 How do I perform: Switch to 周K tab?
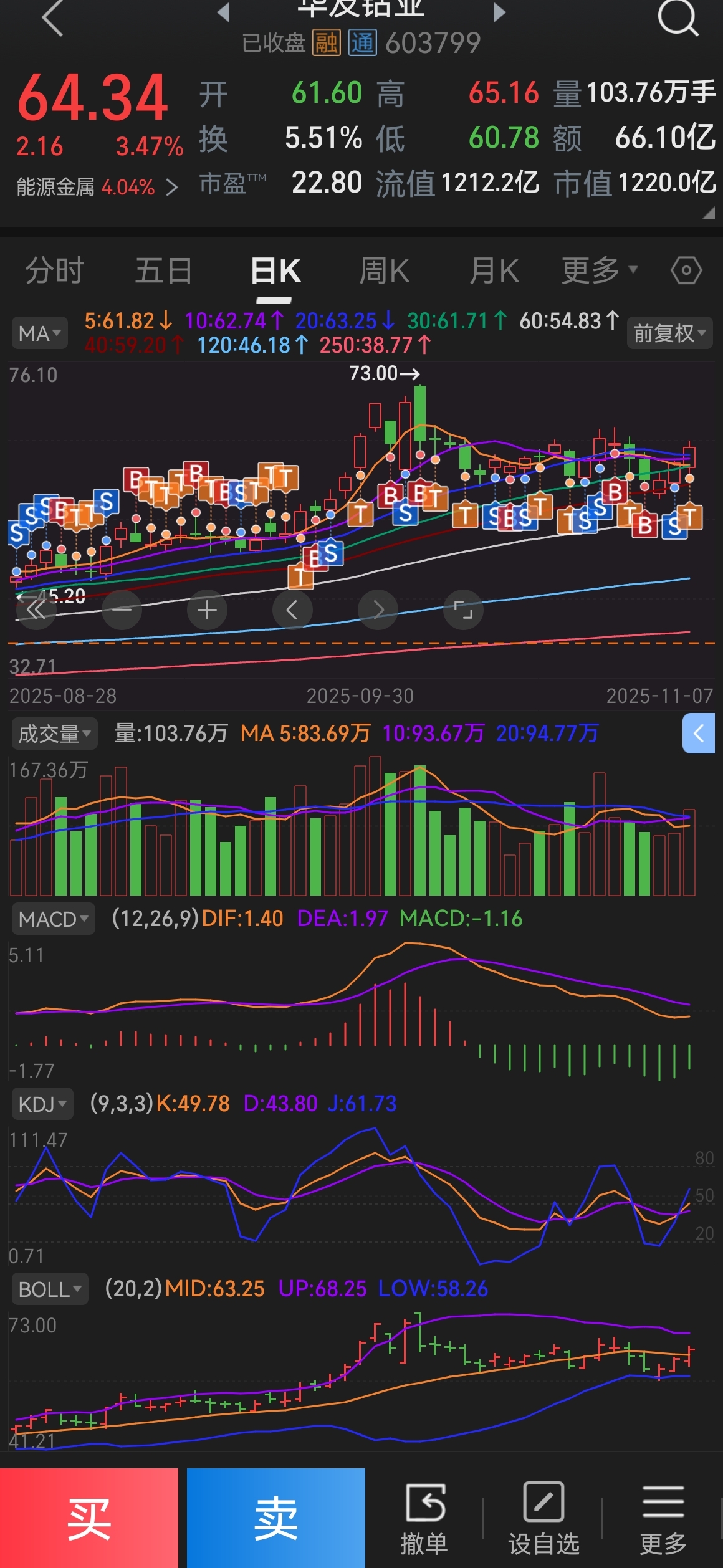pyautogui.click(x=384, y=270)
